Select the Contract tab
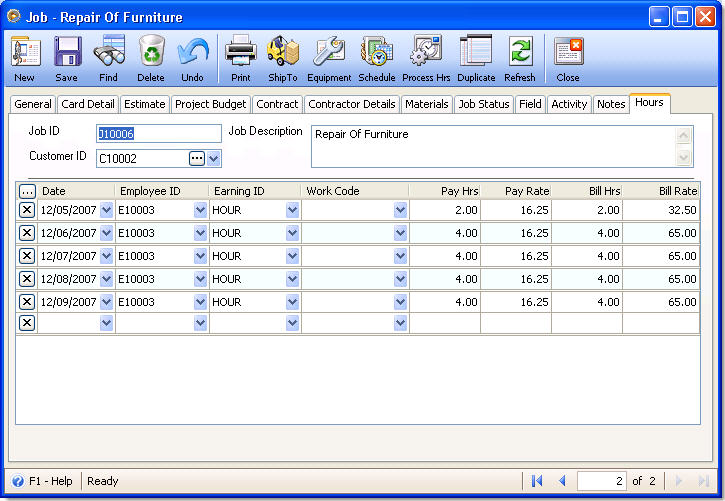Screen dimensions: 725x501 point(277,104)
